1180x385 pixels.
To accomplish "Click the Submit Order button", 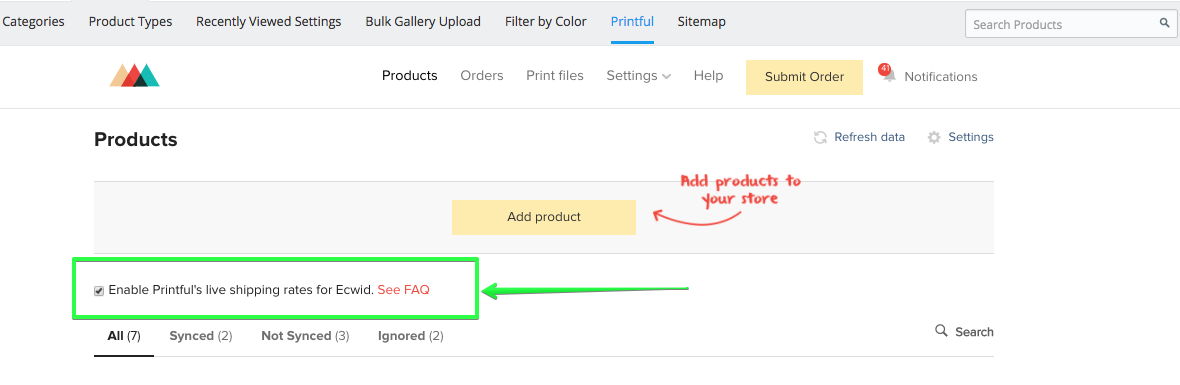I will click(x=804, y=77).
